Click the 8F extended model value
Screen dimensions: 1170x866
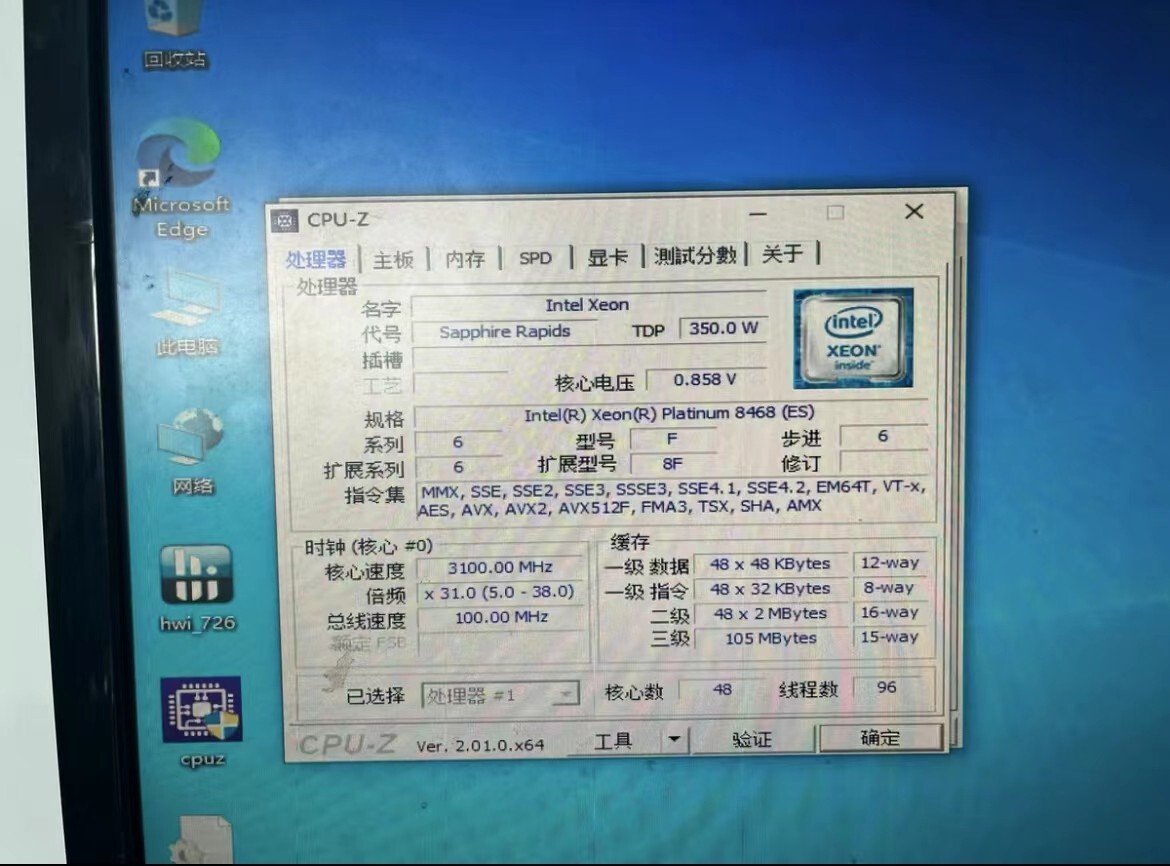[x=672, y=464]
